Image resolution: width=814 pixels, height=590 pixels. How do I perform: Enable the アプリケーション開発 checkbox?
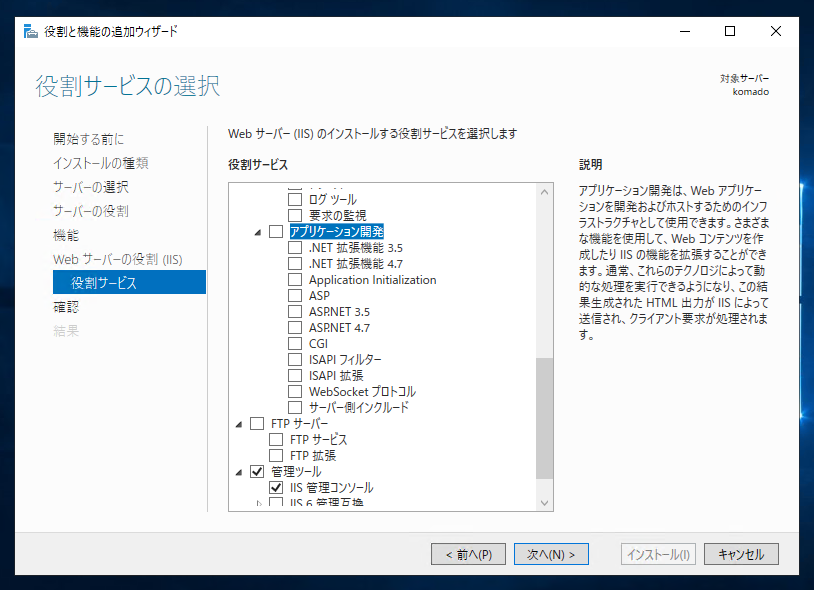click(276, 231)
